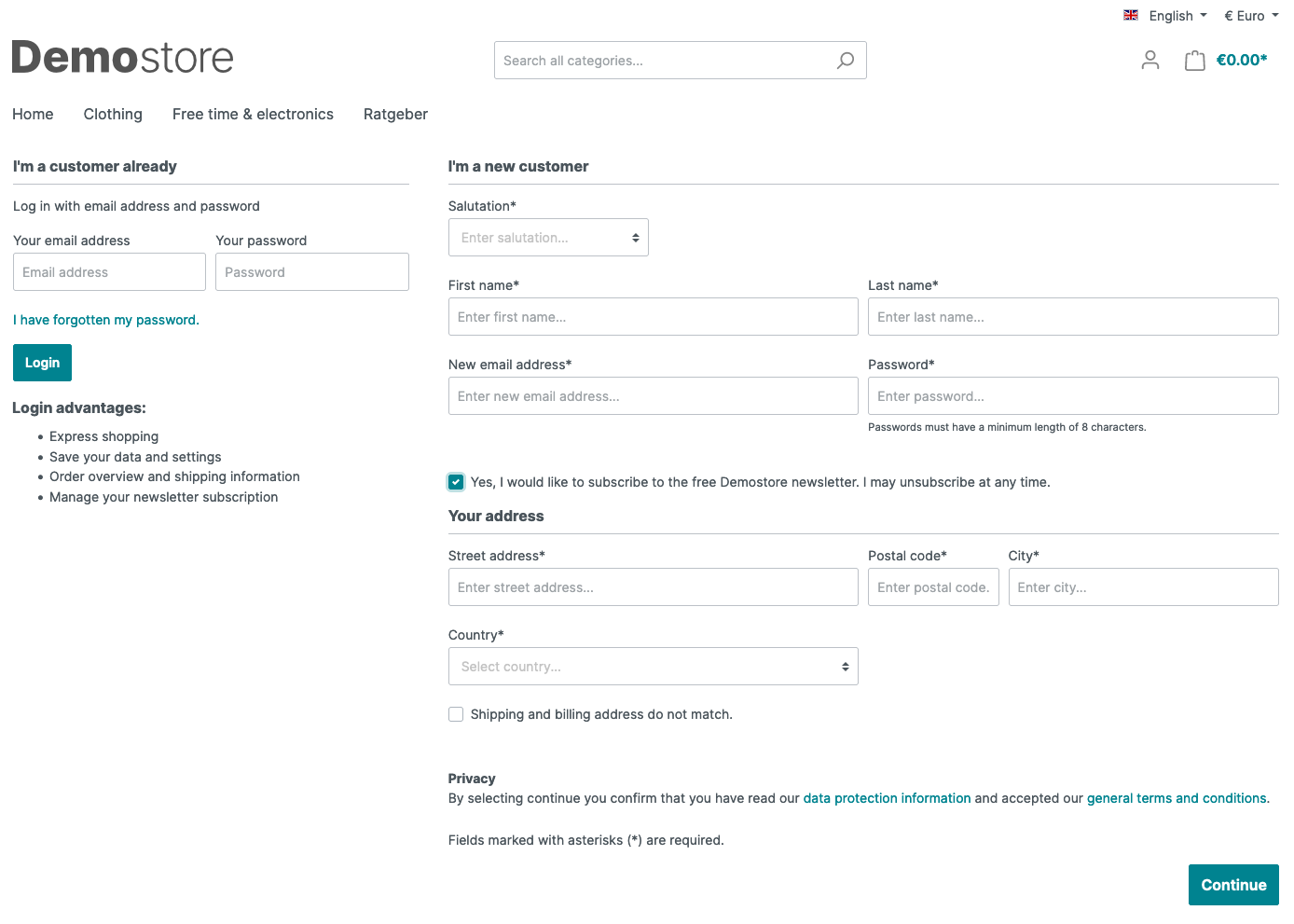Open the data protection information link
The image size is (1294, 924).
click(887, 798)
